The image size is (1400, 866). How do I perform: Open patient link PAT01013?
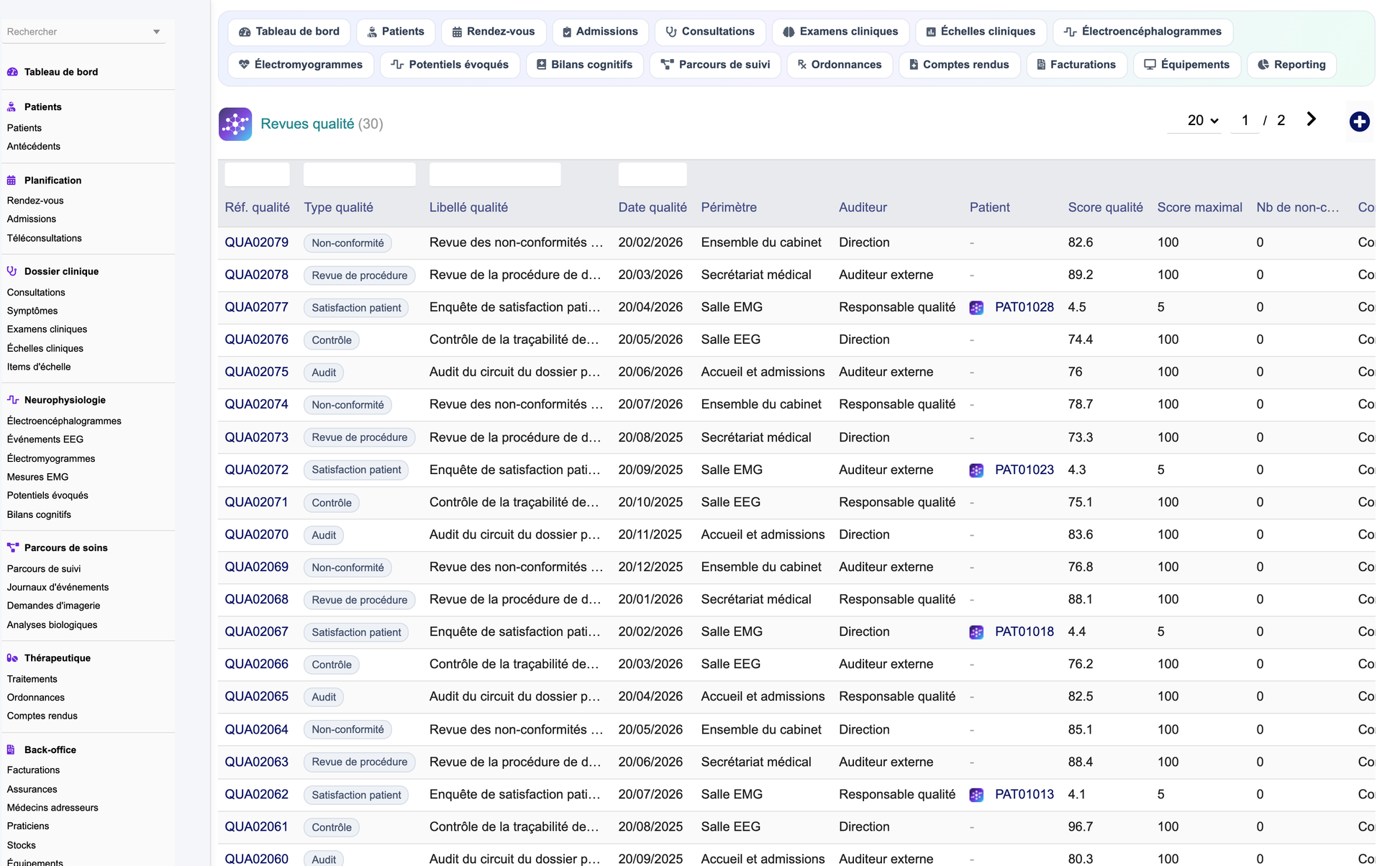pyautogui.click(x=1024, y=794)
